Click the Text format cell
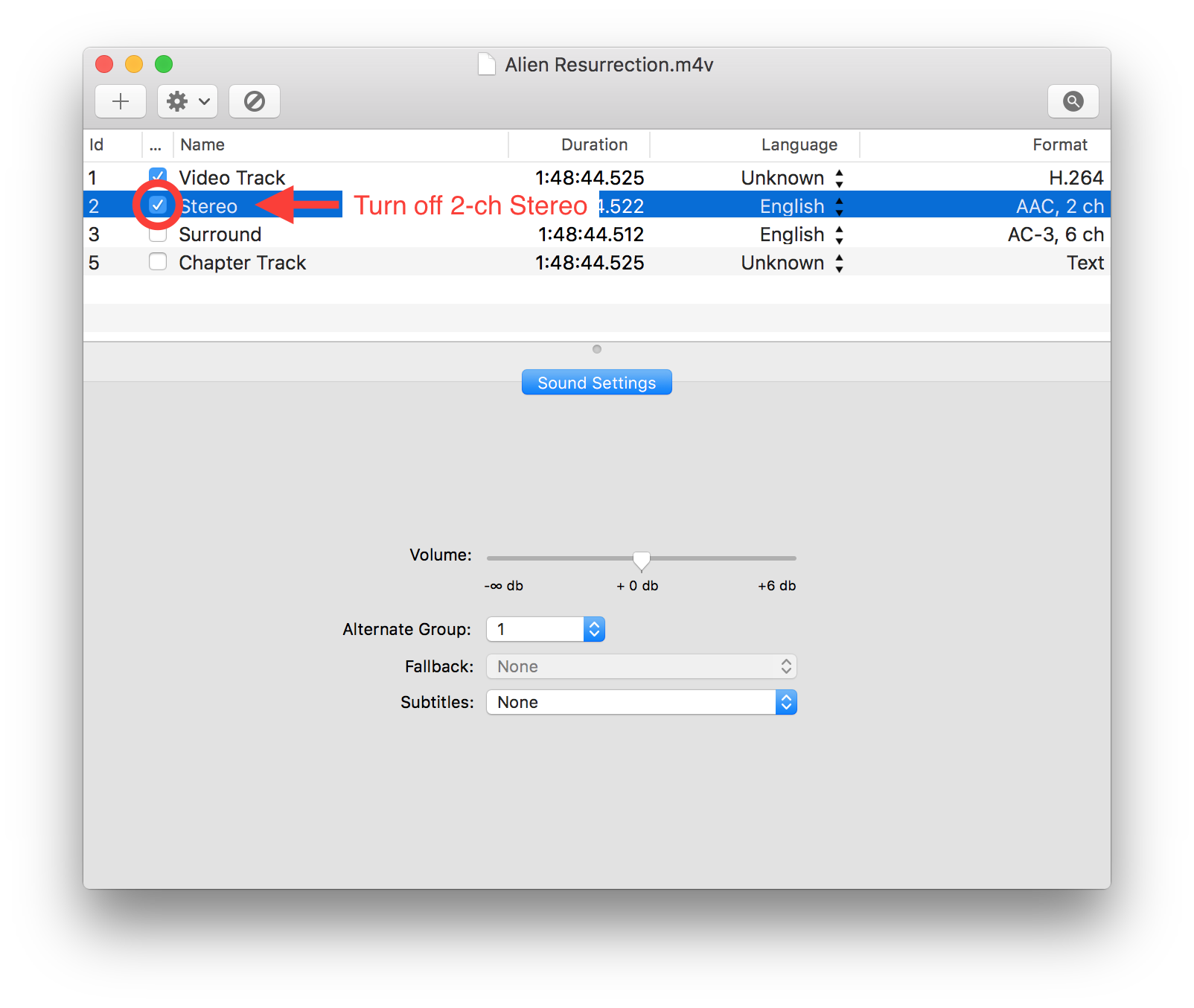The width and height of the screenshot is (1194, 1008). 1085,263
